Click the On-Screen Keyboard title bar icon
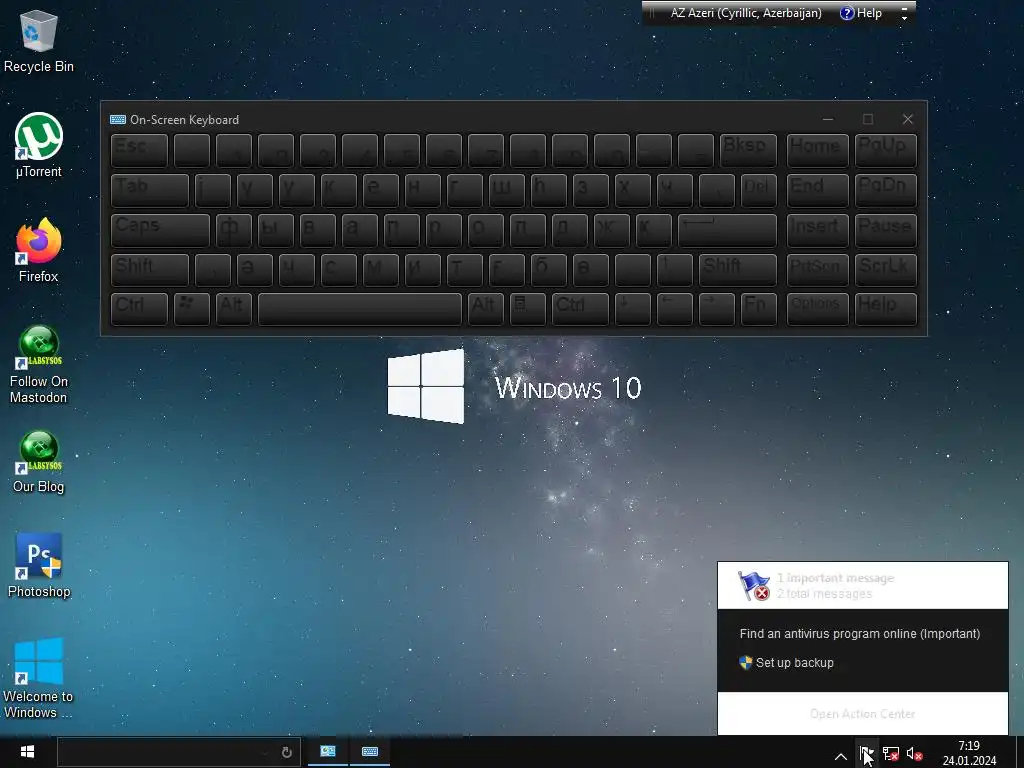Viewport: 1024px width, 768px height. (118, 120)
